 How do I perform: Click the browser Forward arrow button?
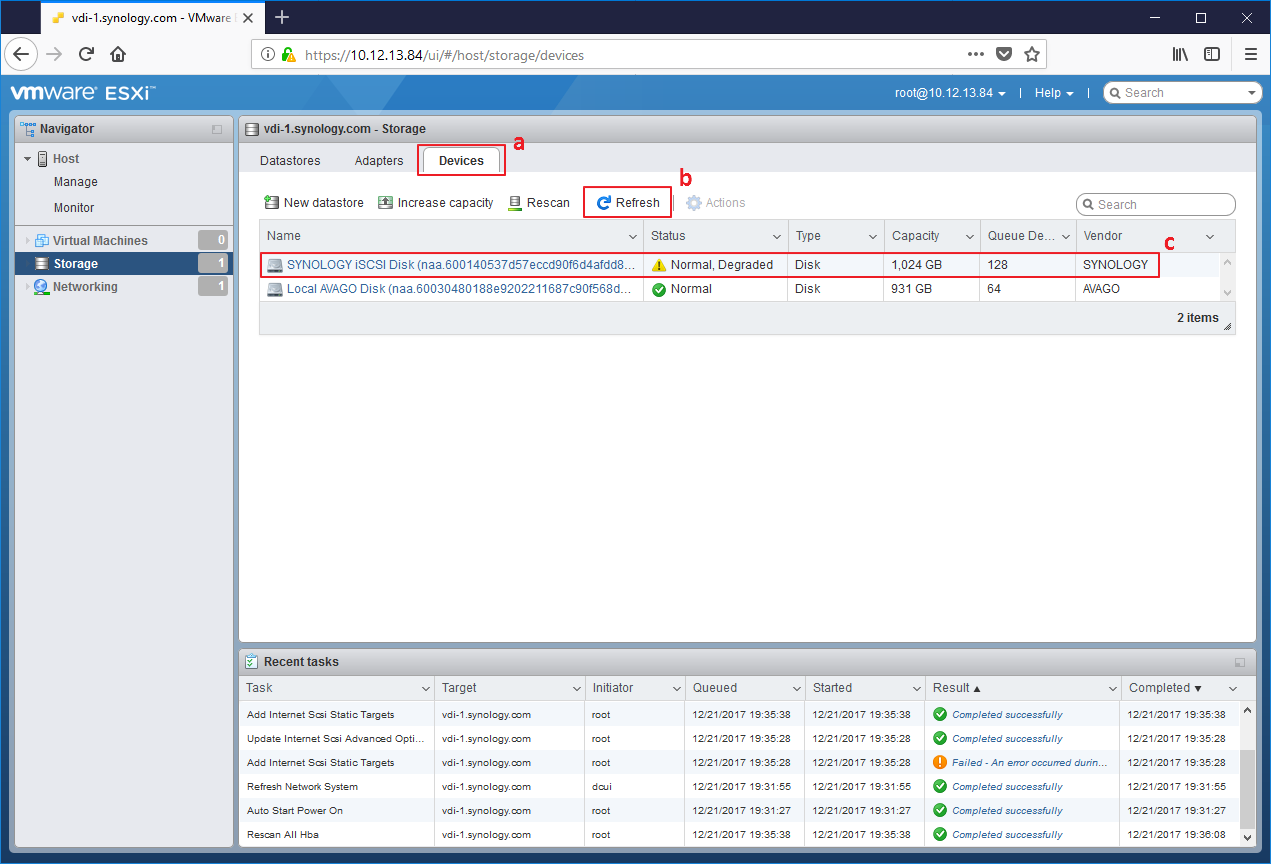(x=54, y=54)
